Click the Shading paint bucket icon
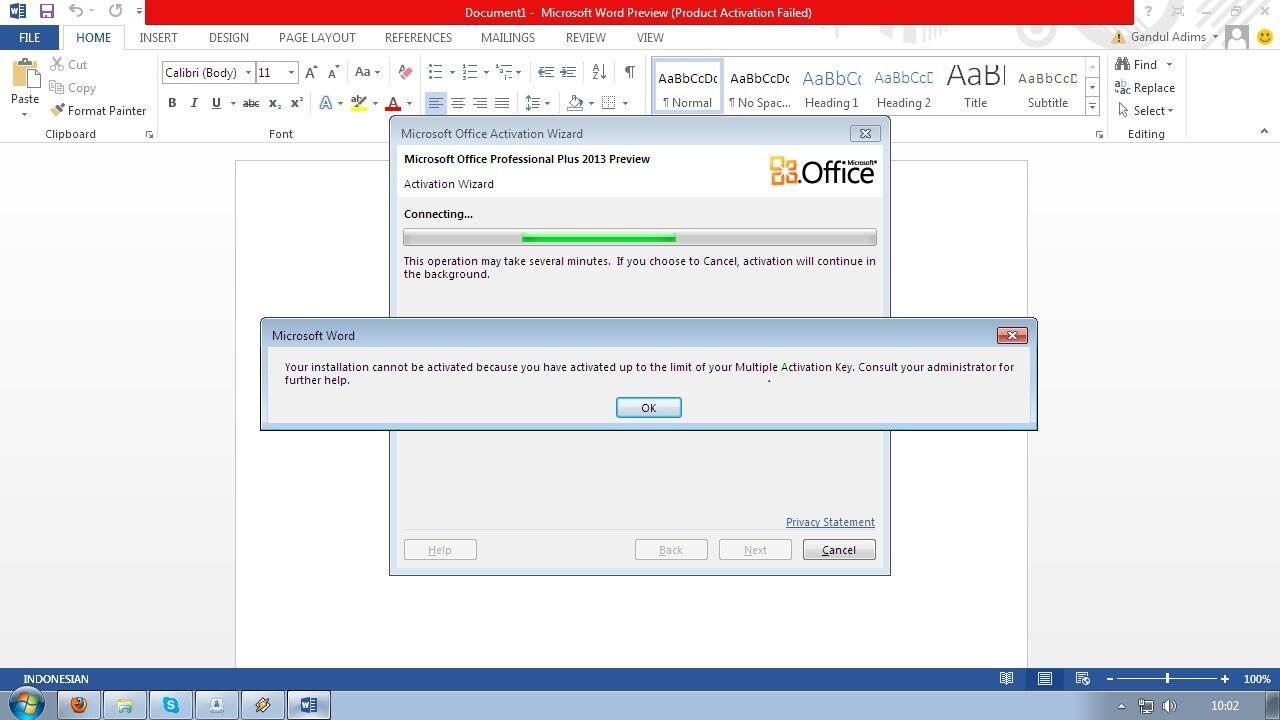 (x=575, y=103)
